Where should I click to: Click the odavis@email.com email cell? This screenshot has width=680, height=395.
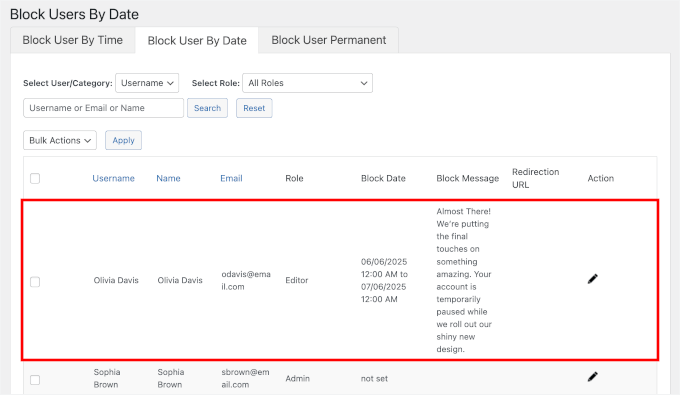pyautogui.click(x=246, y=280)
